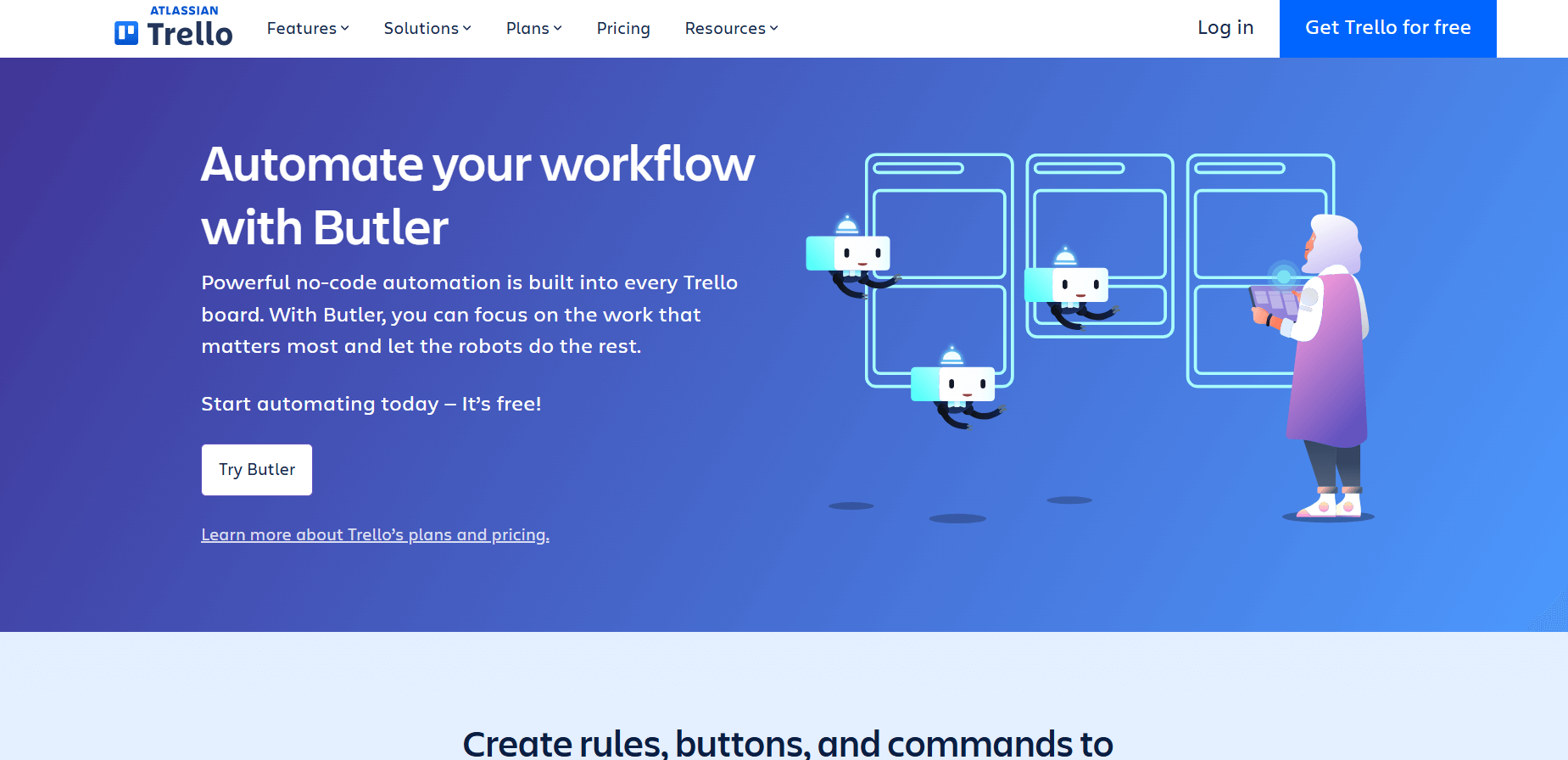The image size is (1568, 760).
Task: Click 'Start automating today – It's free!' text
Action: [371, 405]
